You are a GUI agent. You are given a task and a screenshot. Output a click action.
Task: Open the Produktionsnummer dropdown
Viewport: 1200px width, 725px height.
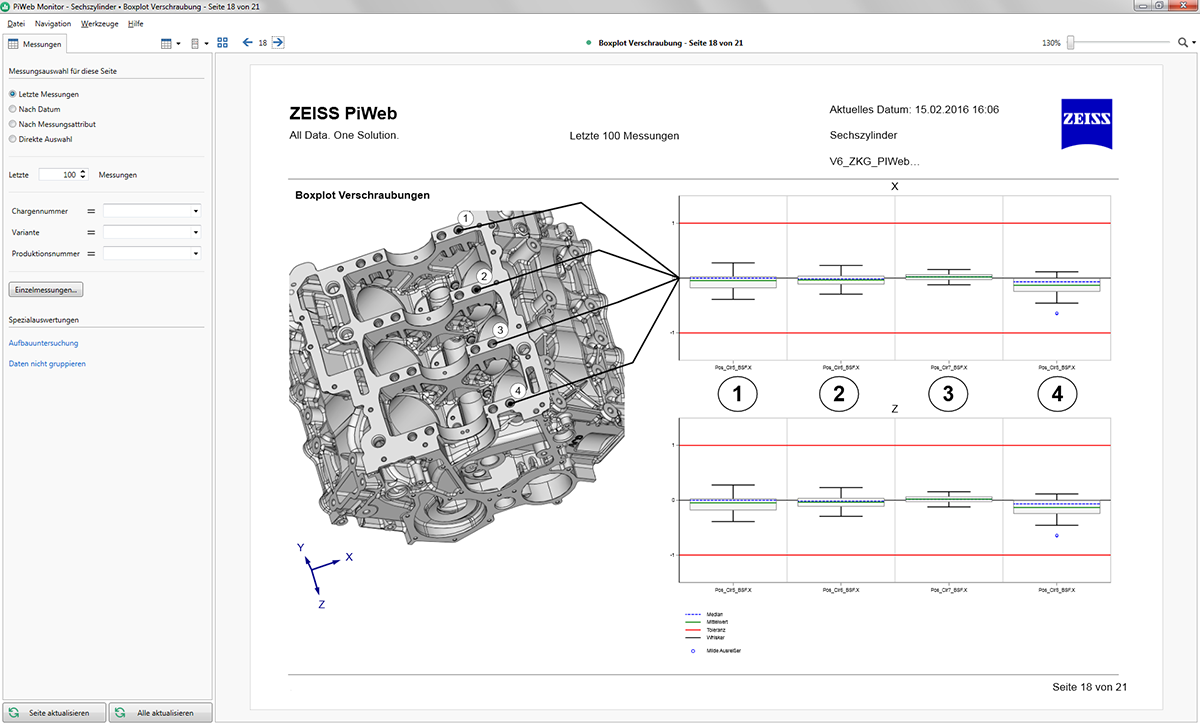point(152,253)
